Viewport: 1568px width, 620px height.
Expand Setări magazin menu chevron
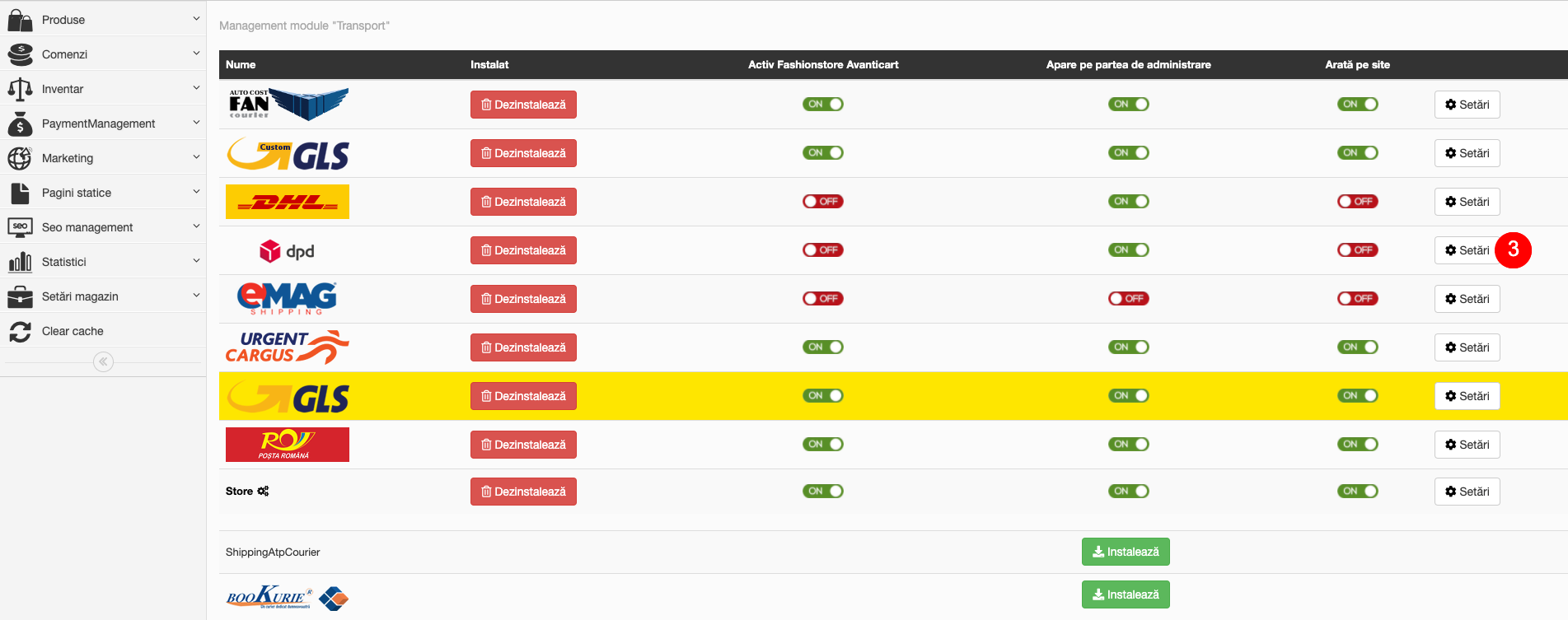click(x=196, y=295)
